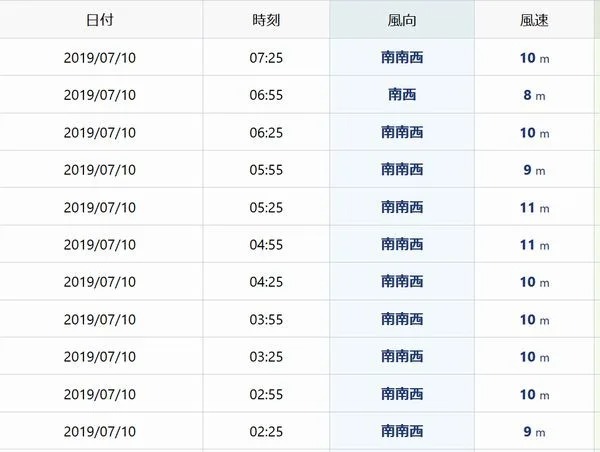Select the 風速 column header
Viewport: 600px width, 452px height.
point(534,20)
